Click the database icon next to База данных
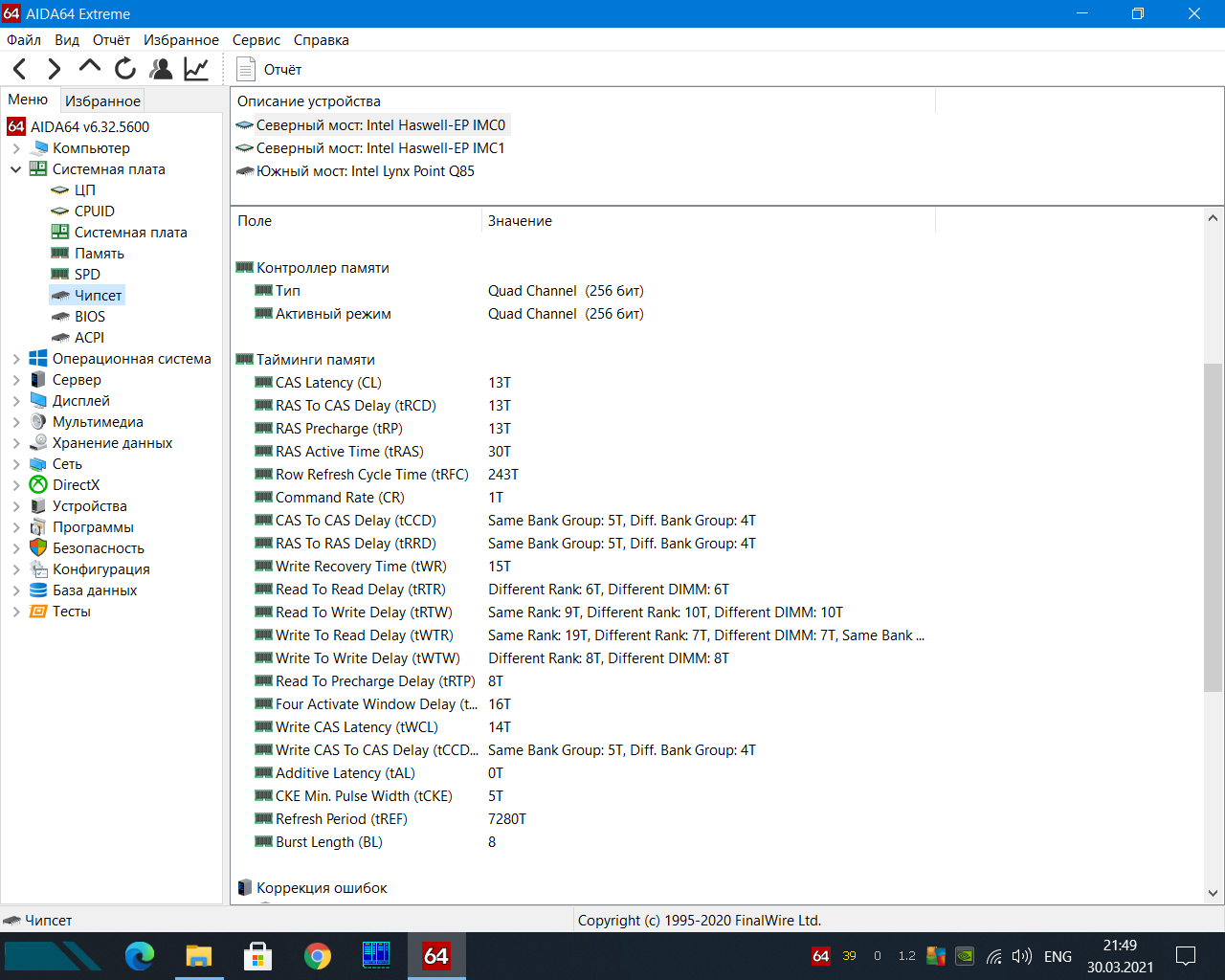The height and width of the screenshot is (980, 1225). click(38, 590)
